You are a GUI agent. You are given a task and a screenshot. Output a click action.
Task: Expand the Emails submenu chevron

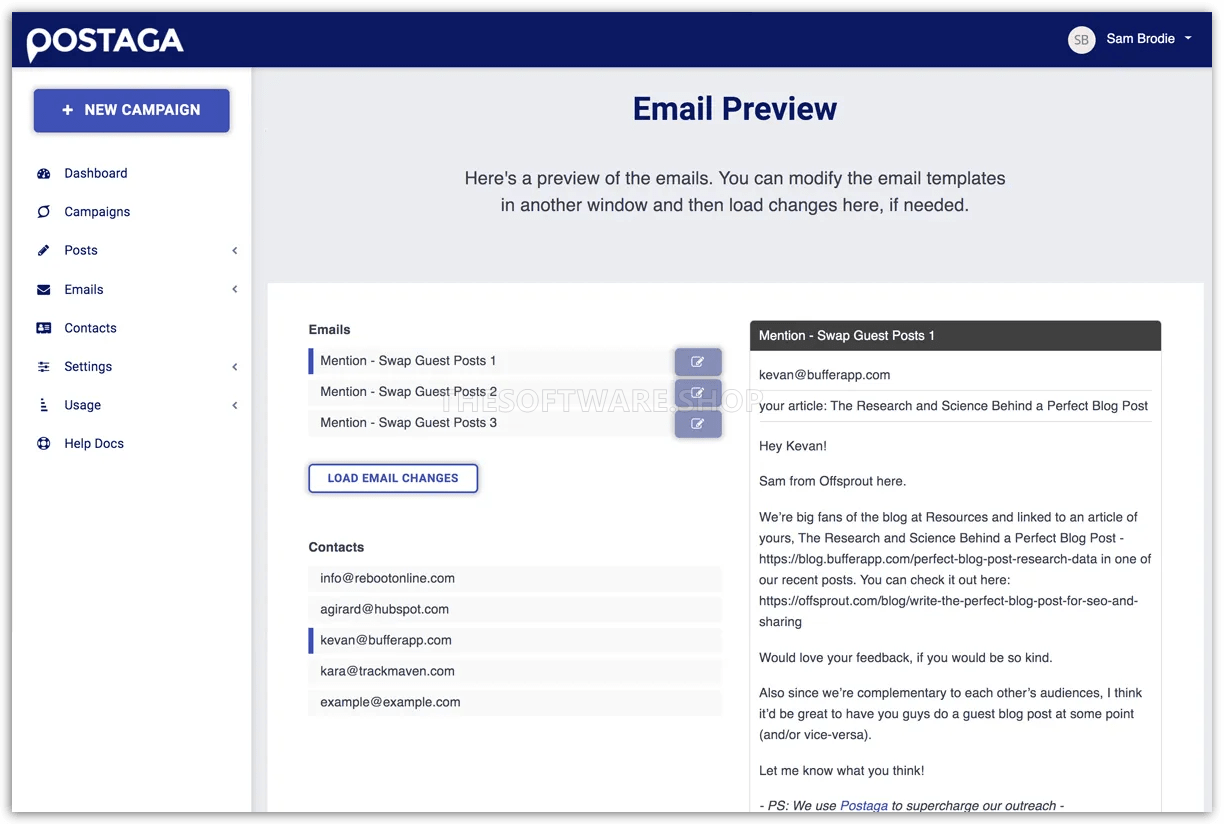[x=235, y=290]
